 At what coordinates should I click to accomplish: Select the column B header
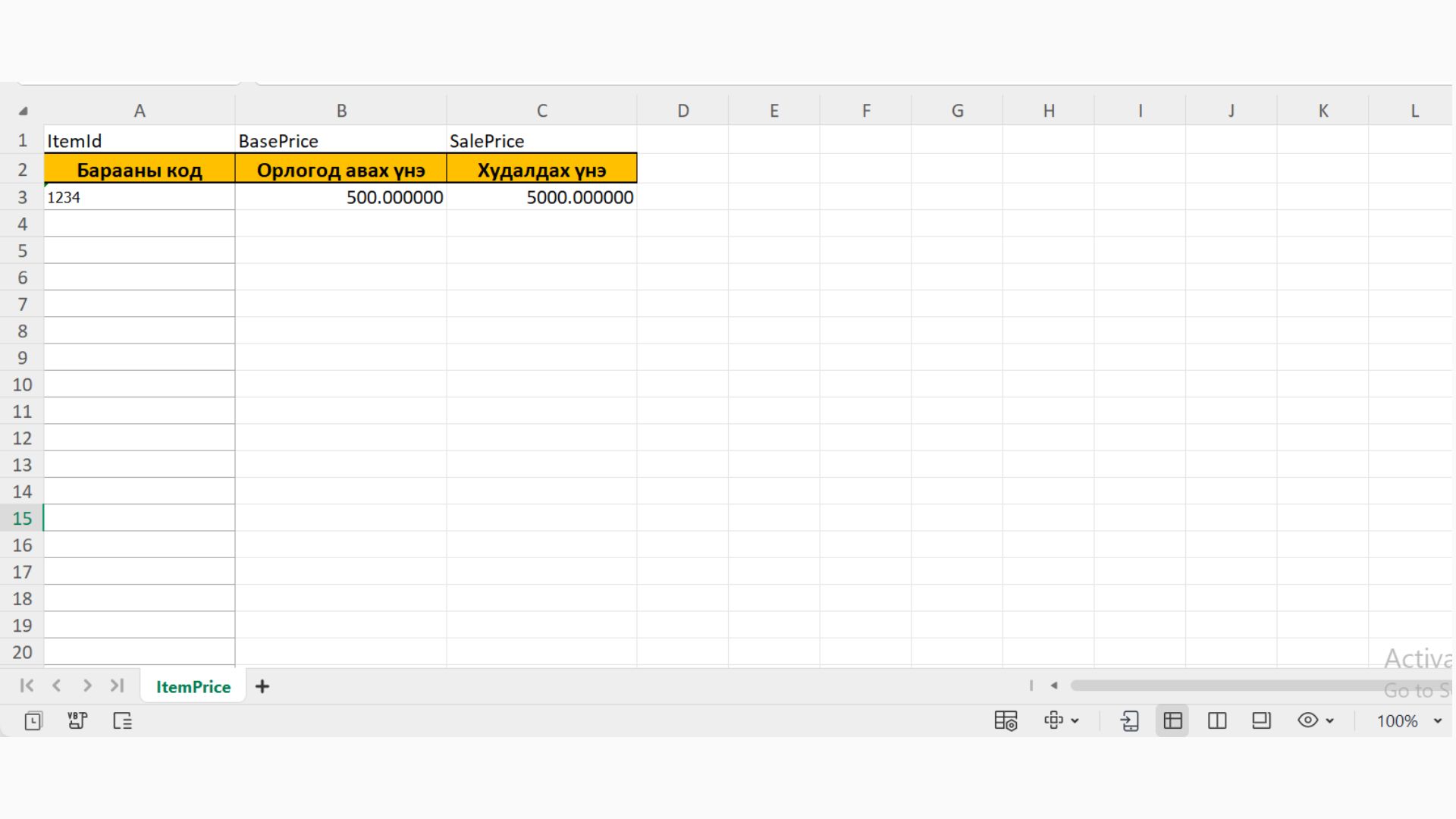(x=341, y=111)
